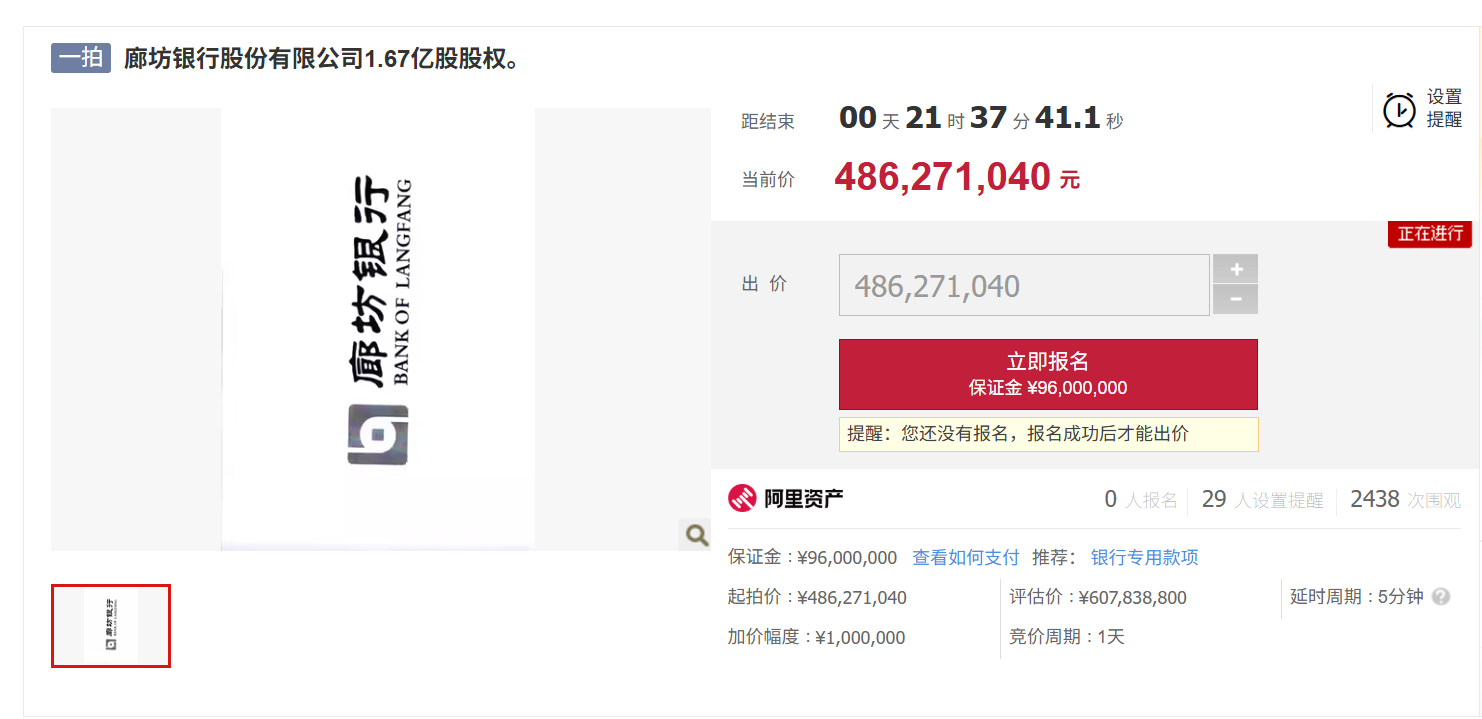Open the 查看如何支付 payment guide link
This screenshot has width=1482, height=719.
point(964,557)
